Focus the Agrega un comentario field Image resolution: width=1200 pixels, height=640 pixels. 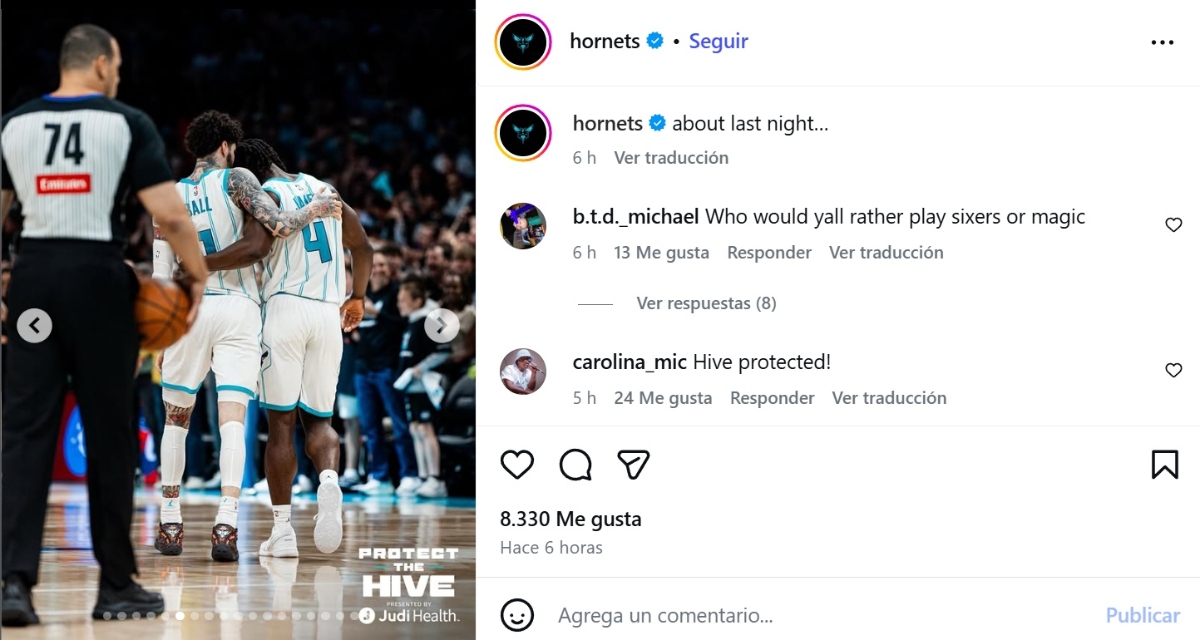coord(820,615)
